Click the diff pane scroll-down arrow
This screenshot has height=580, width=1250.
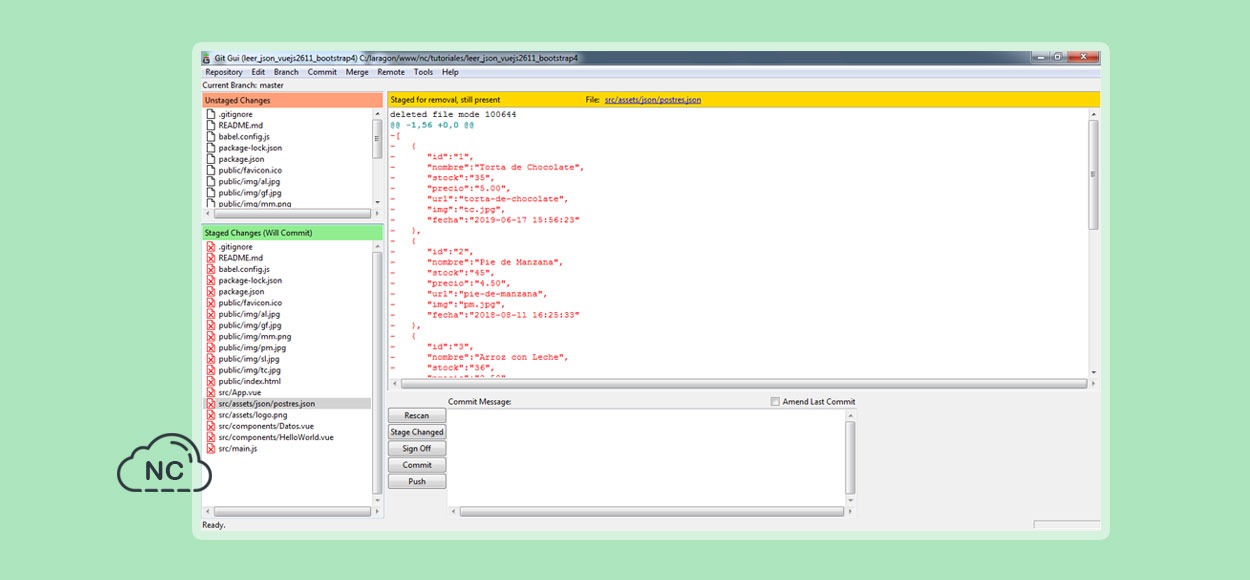(1093, 373)
